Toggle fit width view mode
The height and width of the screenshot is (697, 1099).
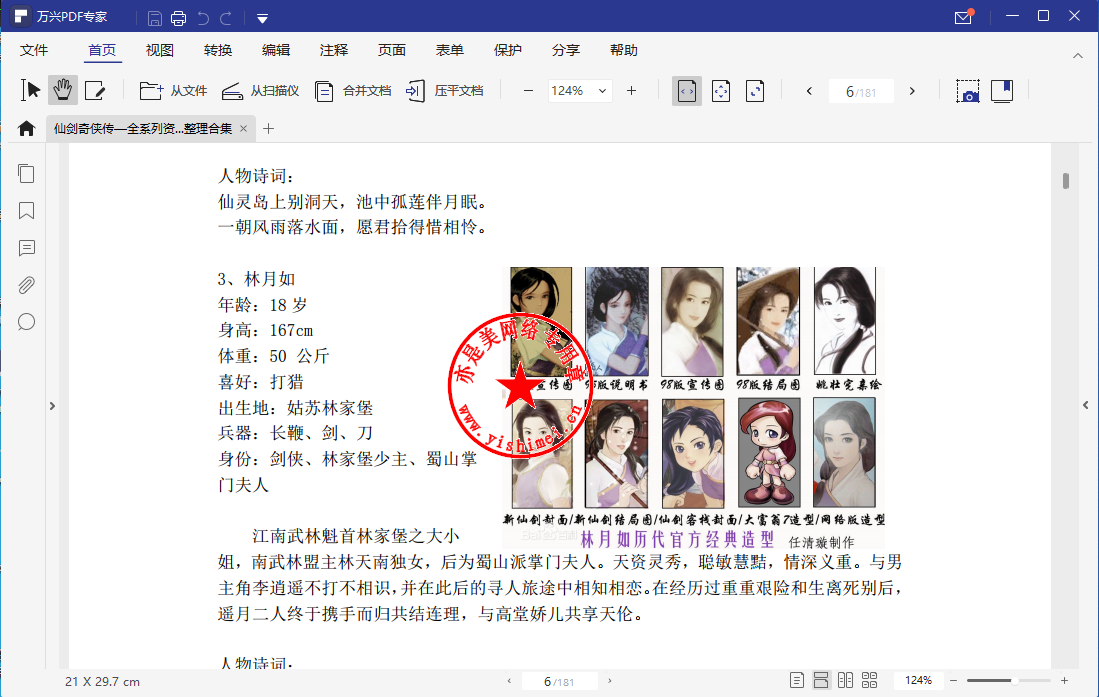687,91
